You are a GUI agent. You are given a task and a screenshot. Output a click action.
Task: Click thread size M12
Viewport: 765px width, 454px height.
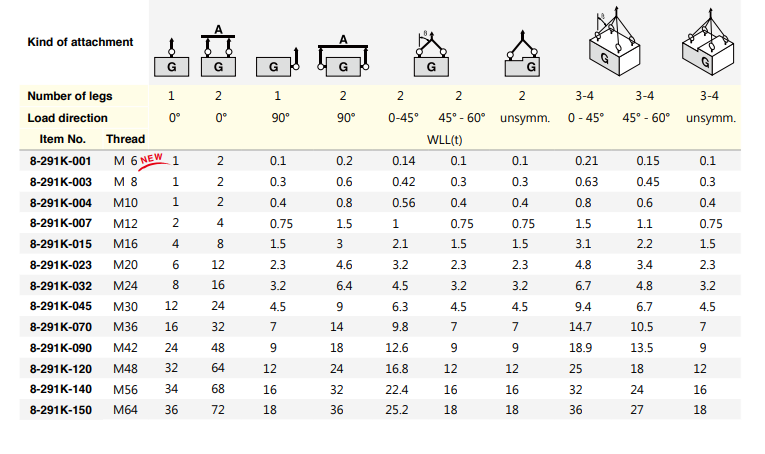pos(125,224)
